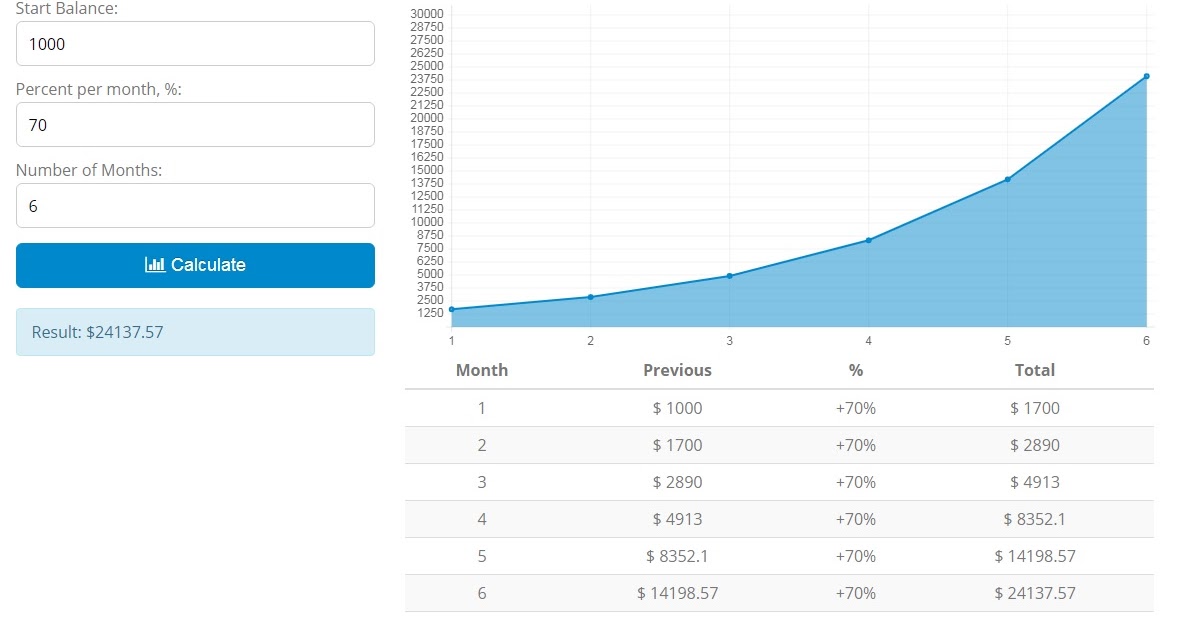
Task: Select the chart data point at month 6
Action: click(1145, 76)
